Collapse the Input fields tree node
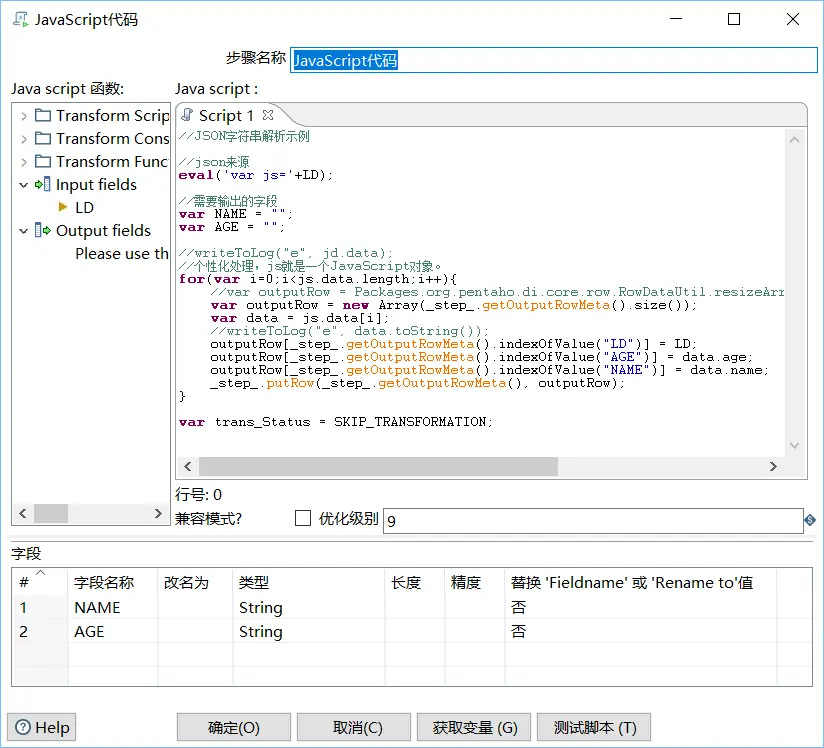The width and height of the screenshot is (824, 748). pos(23,185)
